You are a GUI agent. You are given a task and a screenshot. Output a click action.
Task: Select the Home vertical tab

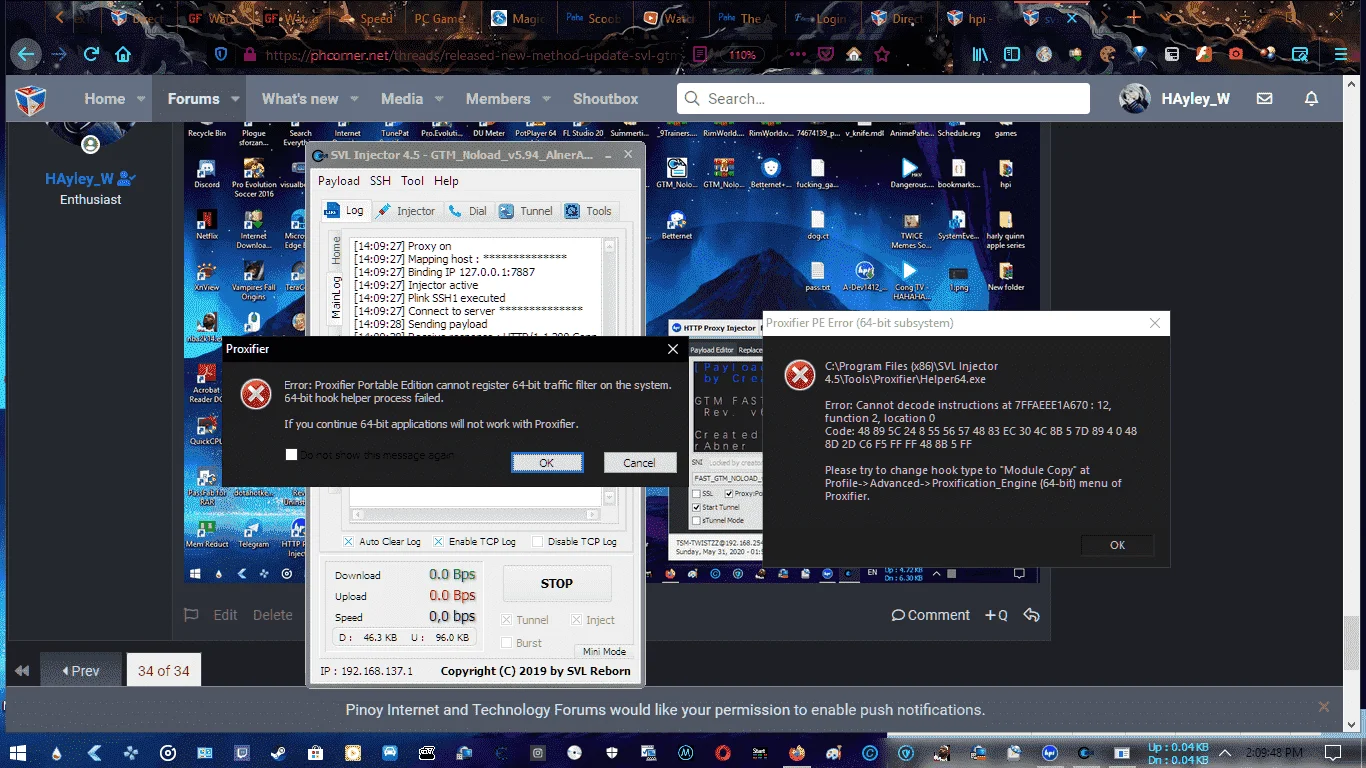point(337,249)
